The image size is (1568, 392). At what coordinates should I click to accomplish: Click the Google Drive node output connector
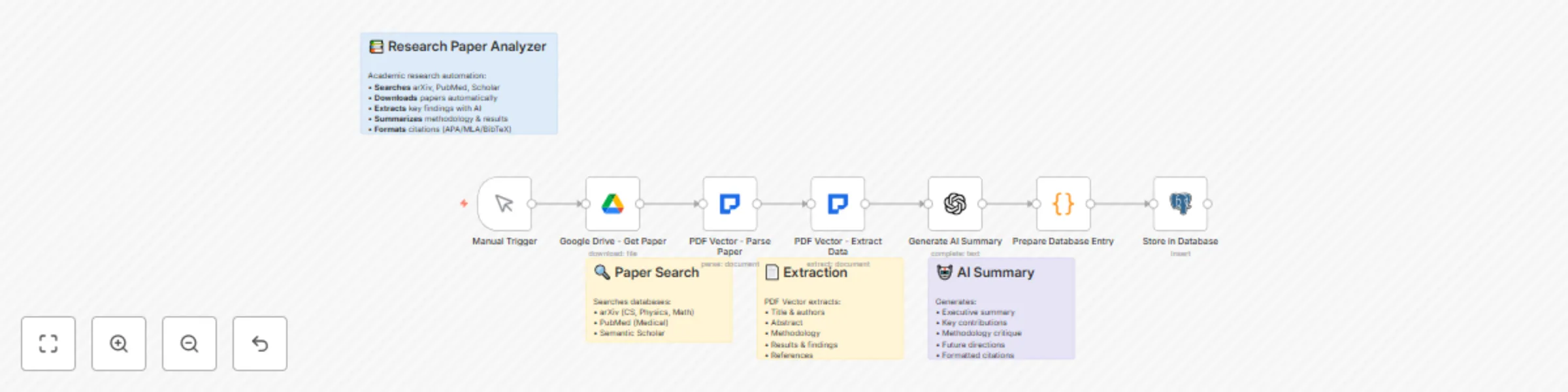[x=640, y=204]
